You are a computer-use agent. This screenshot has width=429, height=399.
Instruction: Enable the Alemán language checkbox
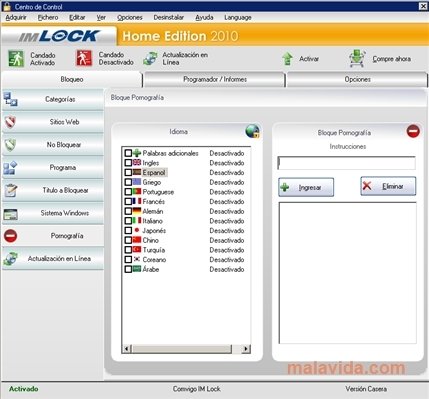[128, 211]
